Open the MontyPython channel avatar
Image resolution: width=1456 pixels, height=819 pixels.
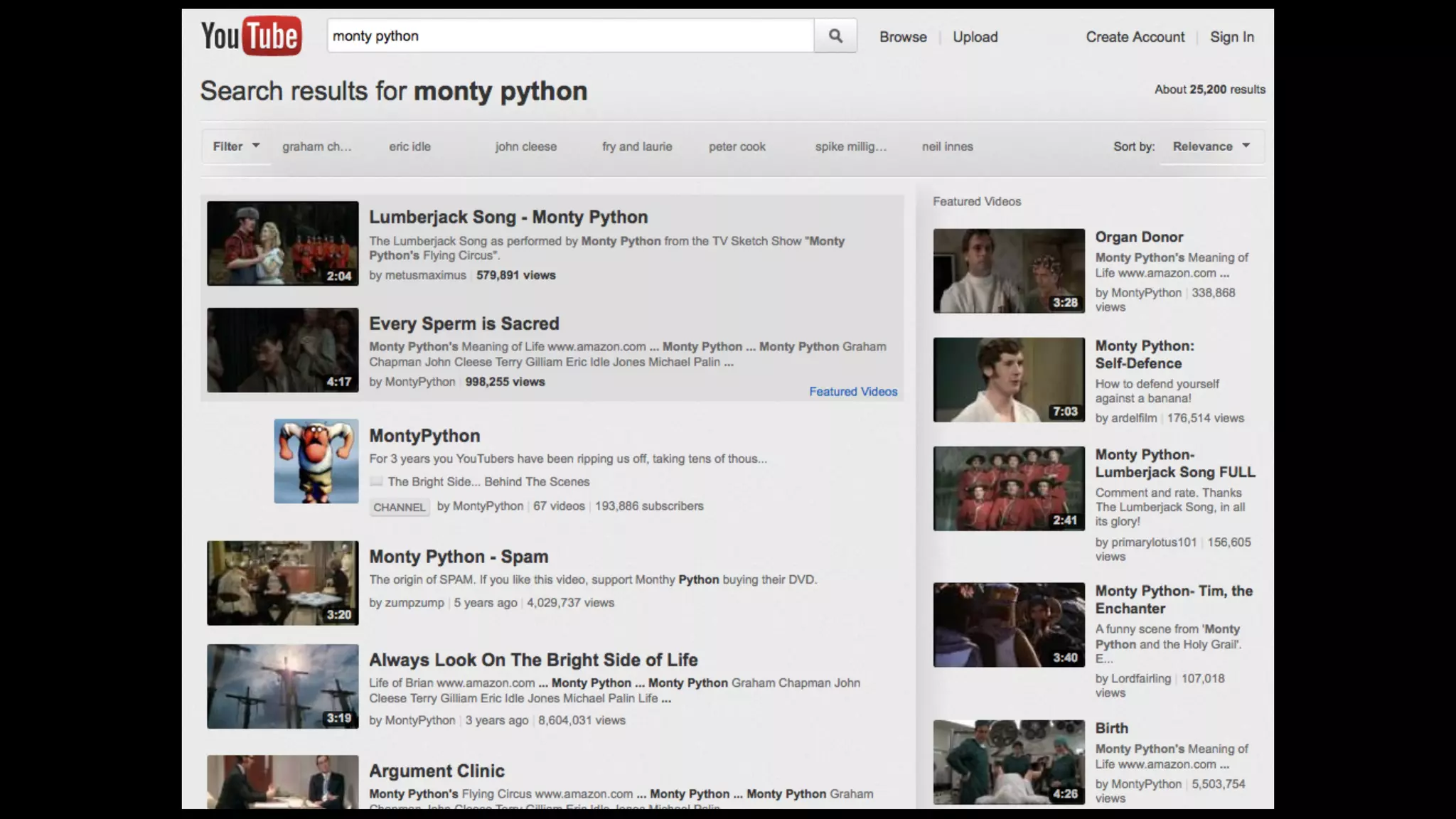(316, 461)
